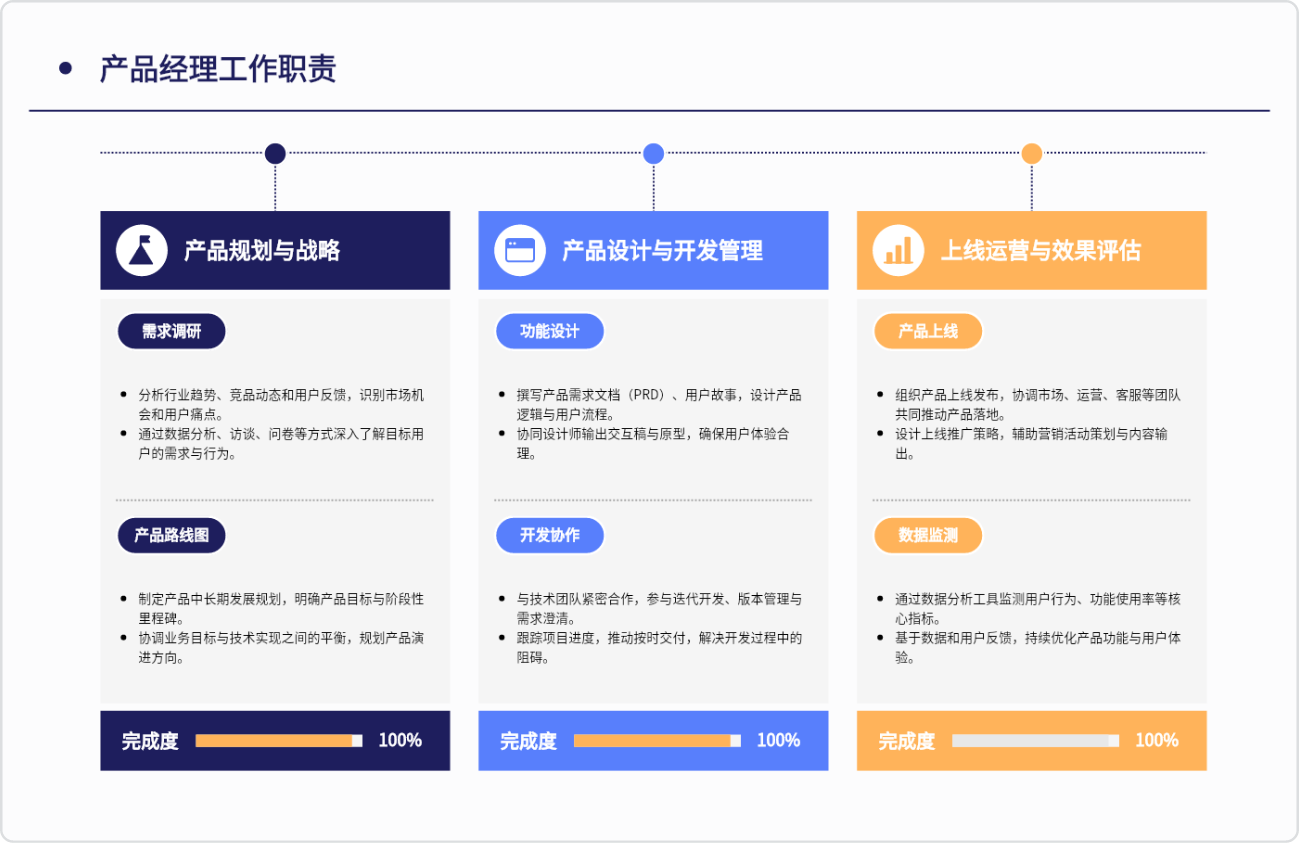
Task: Click 完成度 label in the orange footer
Action: tap(907, 741)
